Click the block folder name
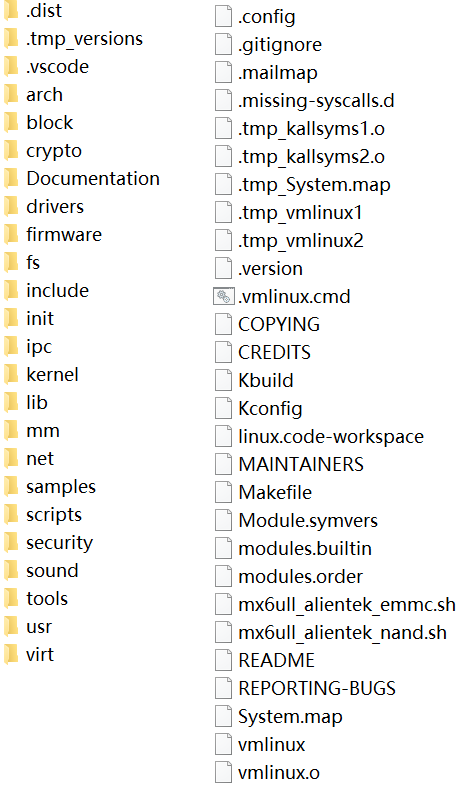Screen dimensions: 465x793 50,122
